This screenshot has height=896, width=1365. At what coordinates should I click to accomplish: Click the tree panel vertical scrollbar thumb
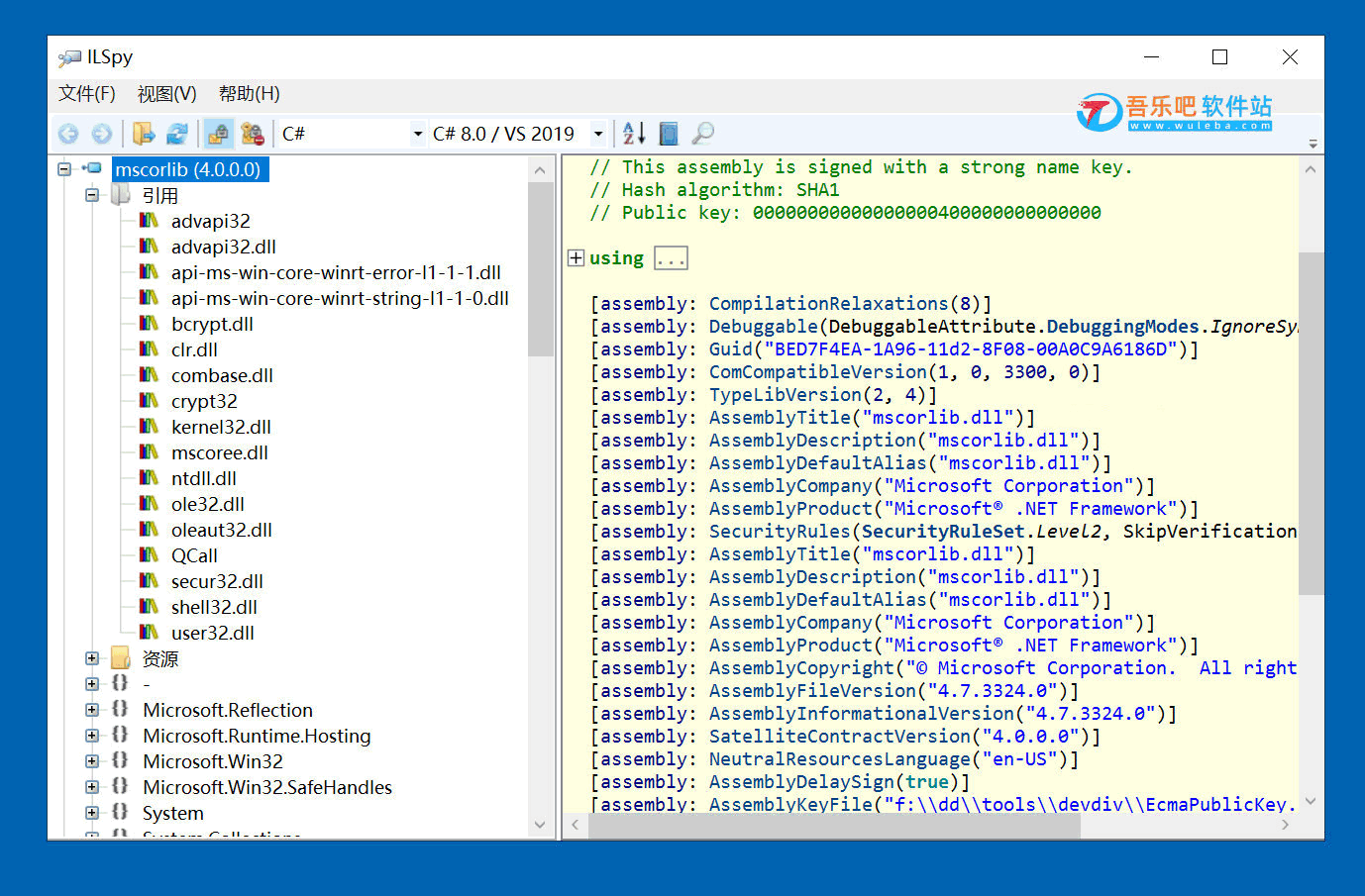[540, 269]
